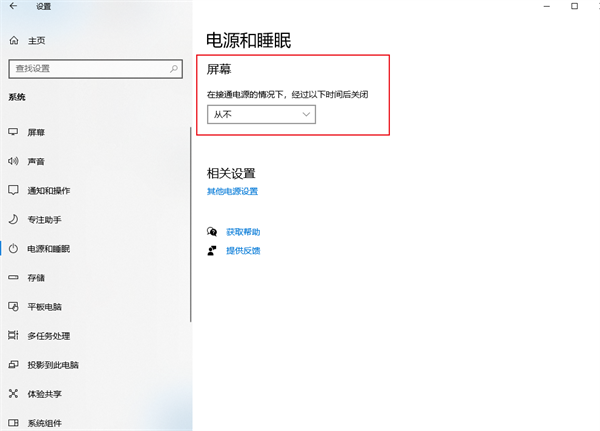Screen dimensions: 600x431
Task: Click the 屏幕 monitor icon in sidebar
Action: (x=13, y=132)
